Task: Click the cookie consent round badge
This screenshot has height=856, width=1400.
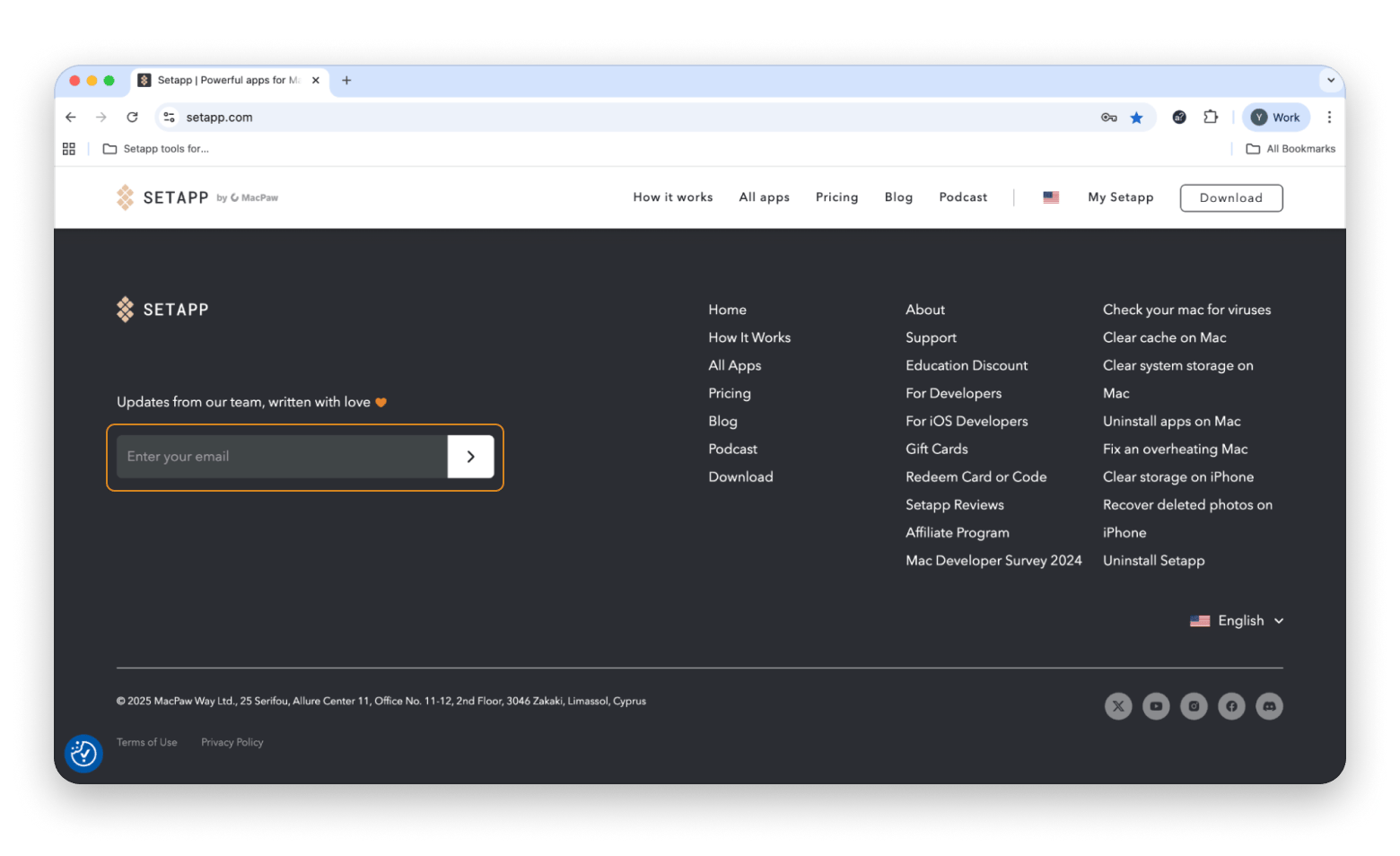Action: click(83, 754)
